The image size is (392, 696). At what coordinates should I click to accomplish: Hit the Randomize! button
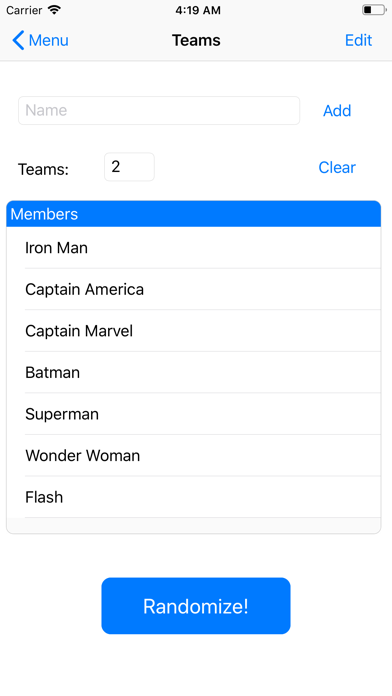pos(196,606)
